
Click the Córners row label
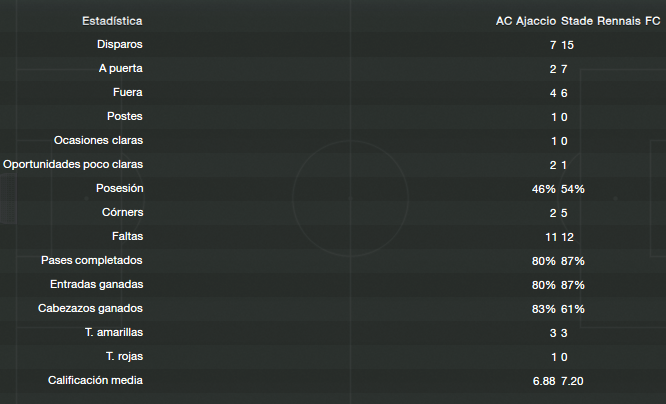pyautogui.click(x=123, y=212)
